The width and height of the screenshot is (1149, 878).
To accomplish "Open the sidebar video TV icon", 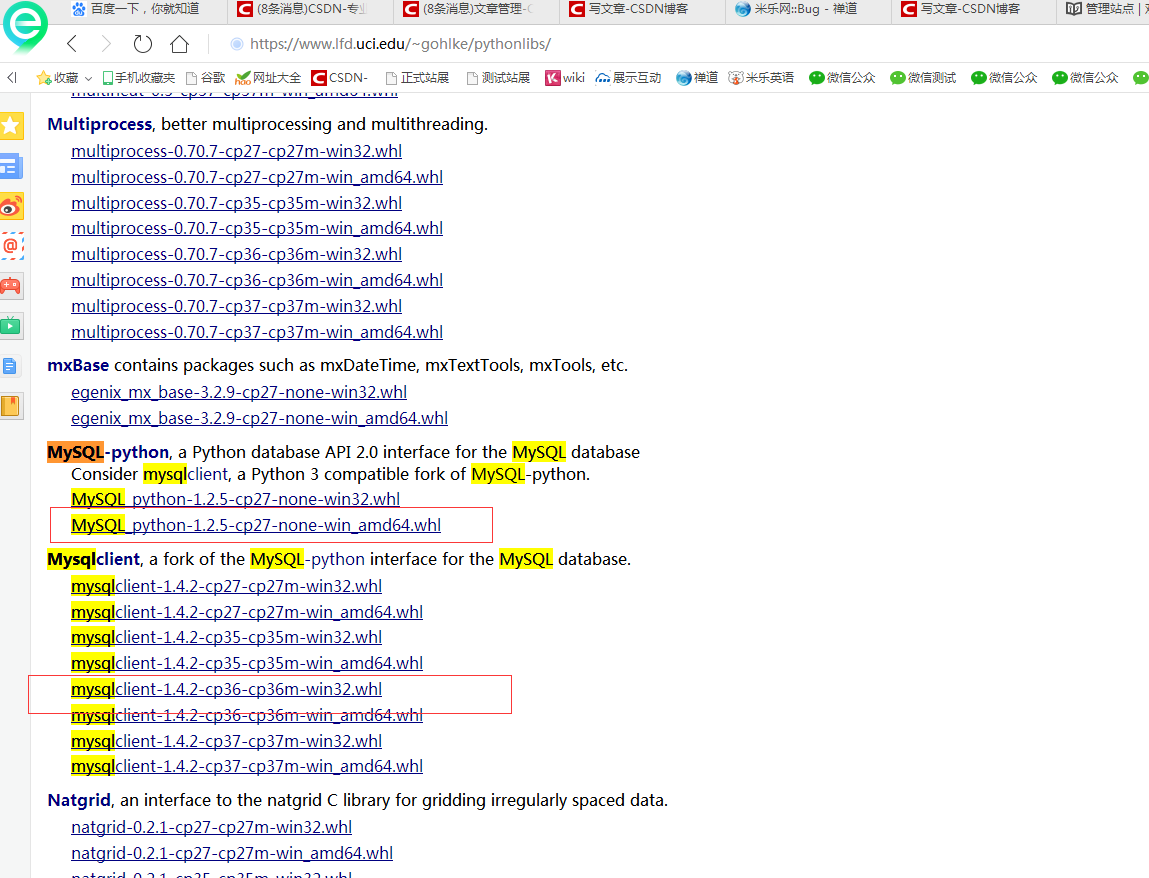I will click(12, 325).
